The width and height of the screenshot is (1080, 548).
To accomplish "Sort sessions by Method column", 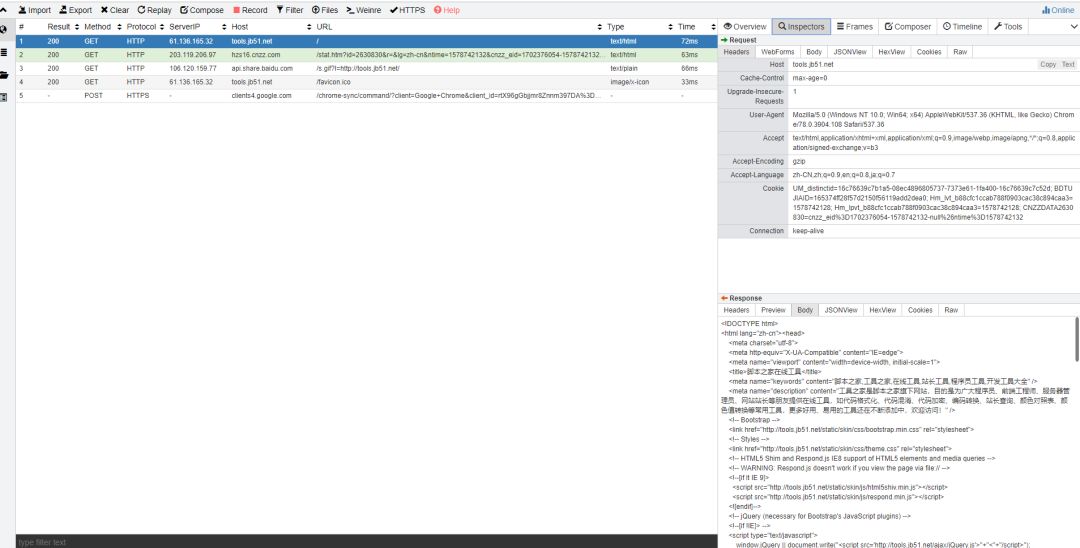I will [103, 27].
